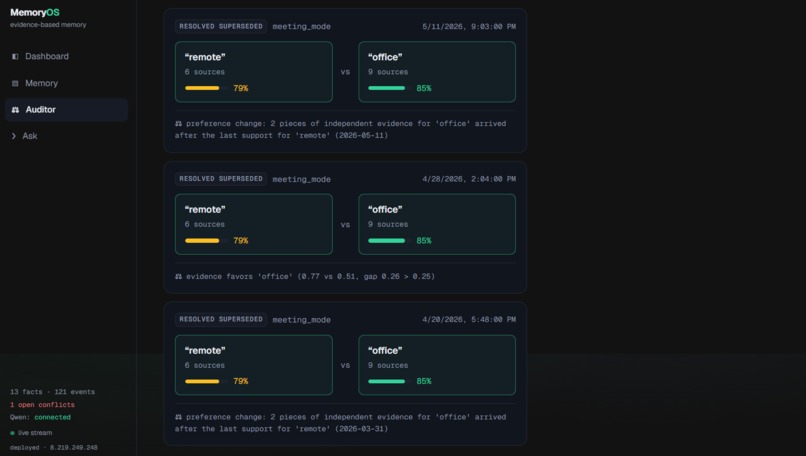The height and width of the screenshot is (456, 806).
Task: Select the "office" card in the 5/11/2026 conflict
Action: pyautogui.click(x=437, y=72)
